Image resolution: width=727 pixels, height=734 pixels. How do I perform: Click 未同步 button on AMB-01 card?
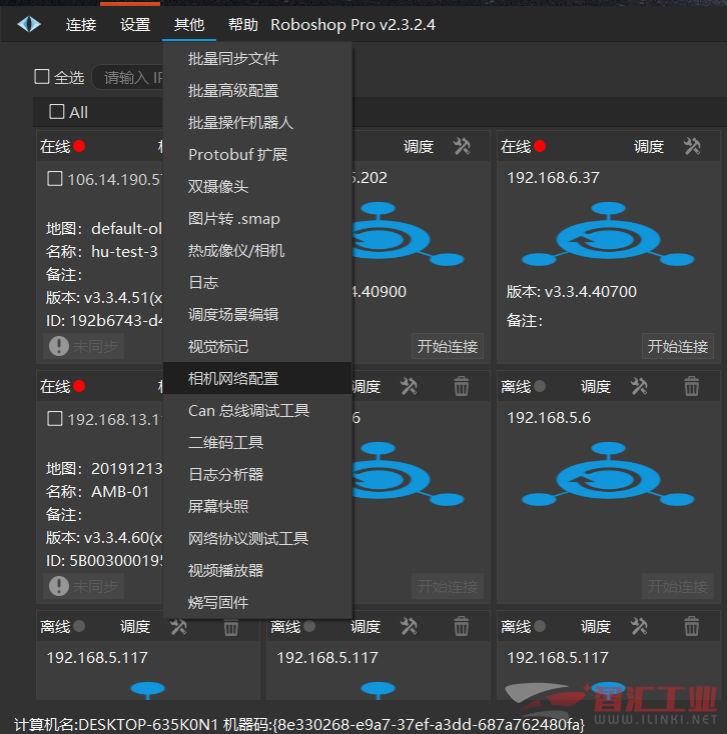coord(83,586)
